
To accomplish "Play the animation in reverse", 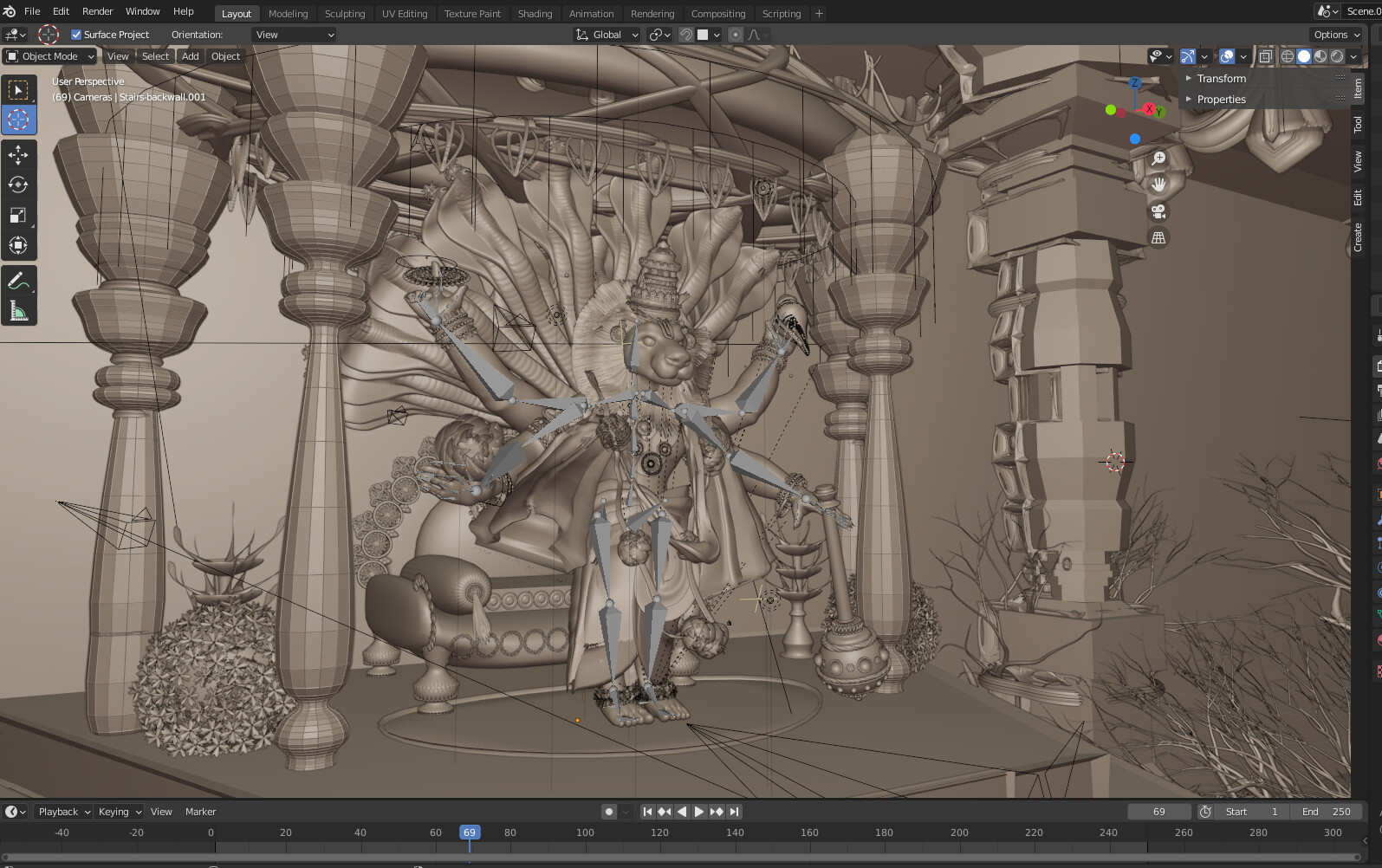I will click(682, 812).
